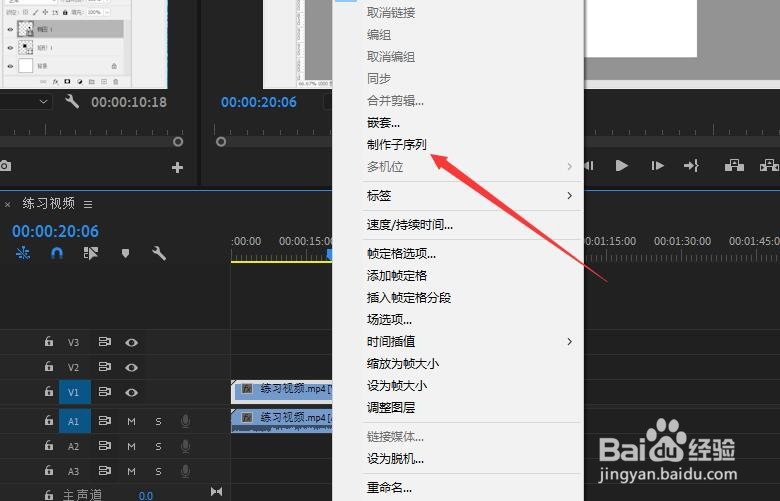Select 添加帧定格 from the menu
The image size is (780, 501).
coord(396,276)
